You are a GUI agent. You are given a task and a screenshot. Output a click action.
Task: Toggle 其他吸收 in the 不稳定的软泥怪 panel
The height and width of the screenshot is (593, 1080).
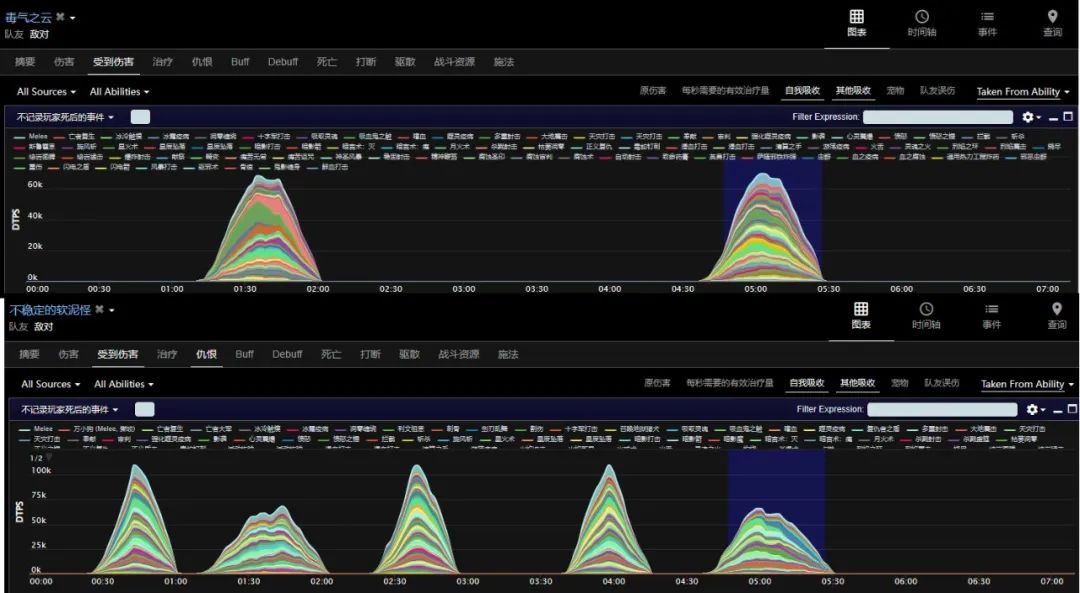(x=858, y=383)
